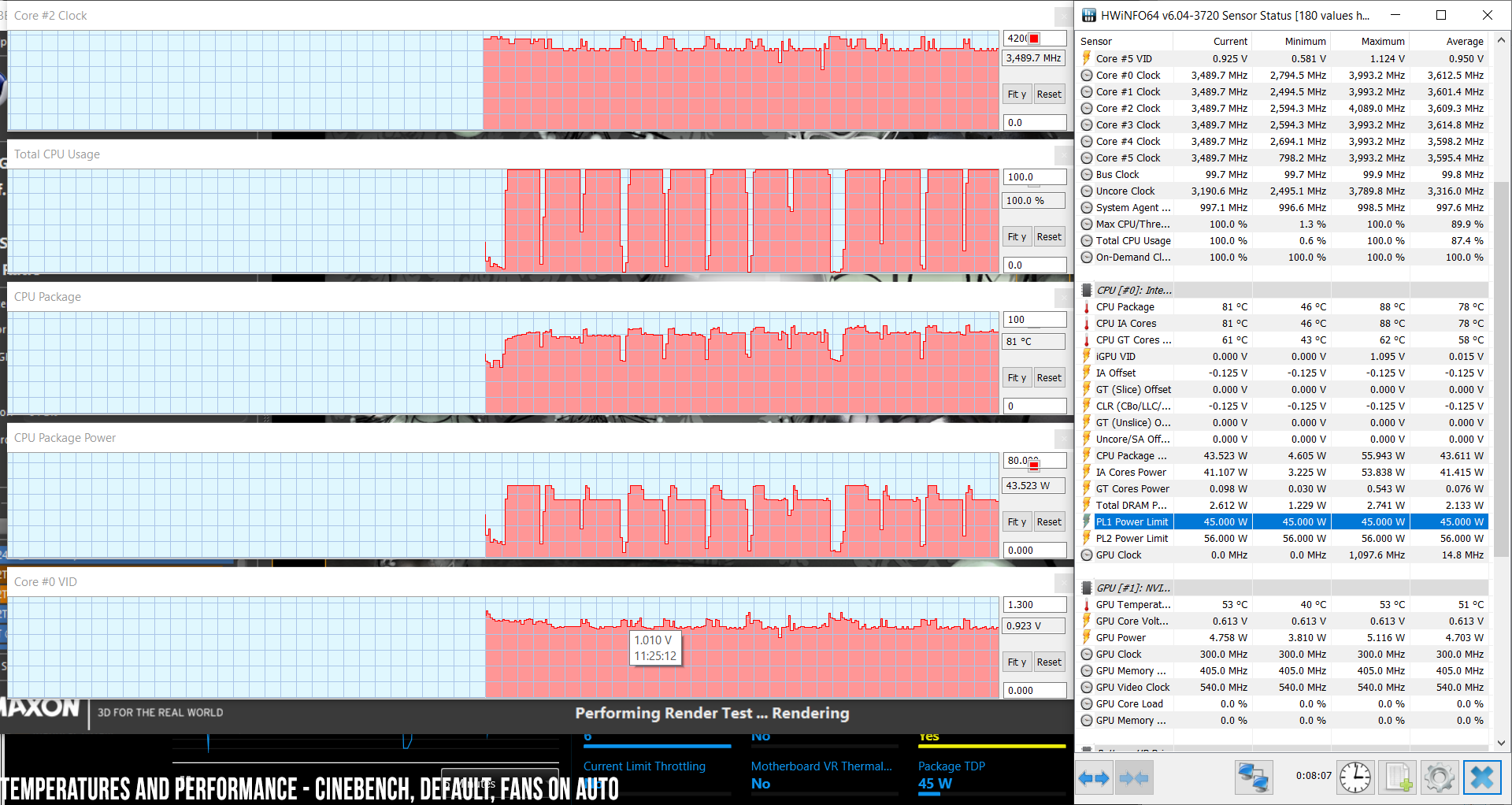This screenshot has height=805, width=1512.
Task: Close sensor status with blue X button
Action: coord(1482,778)
